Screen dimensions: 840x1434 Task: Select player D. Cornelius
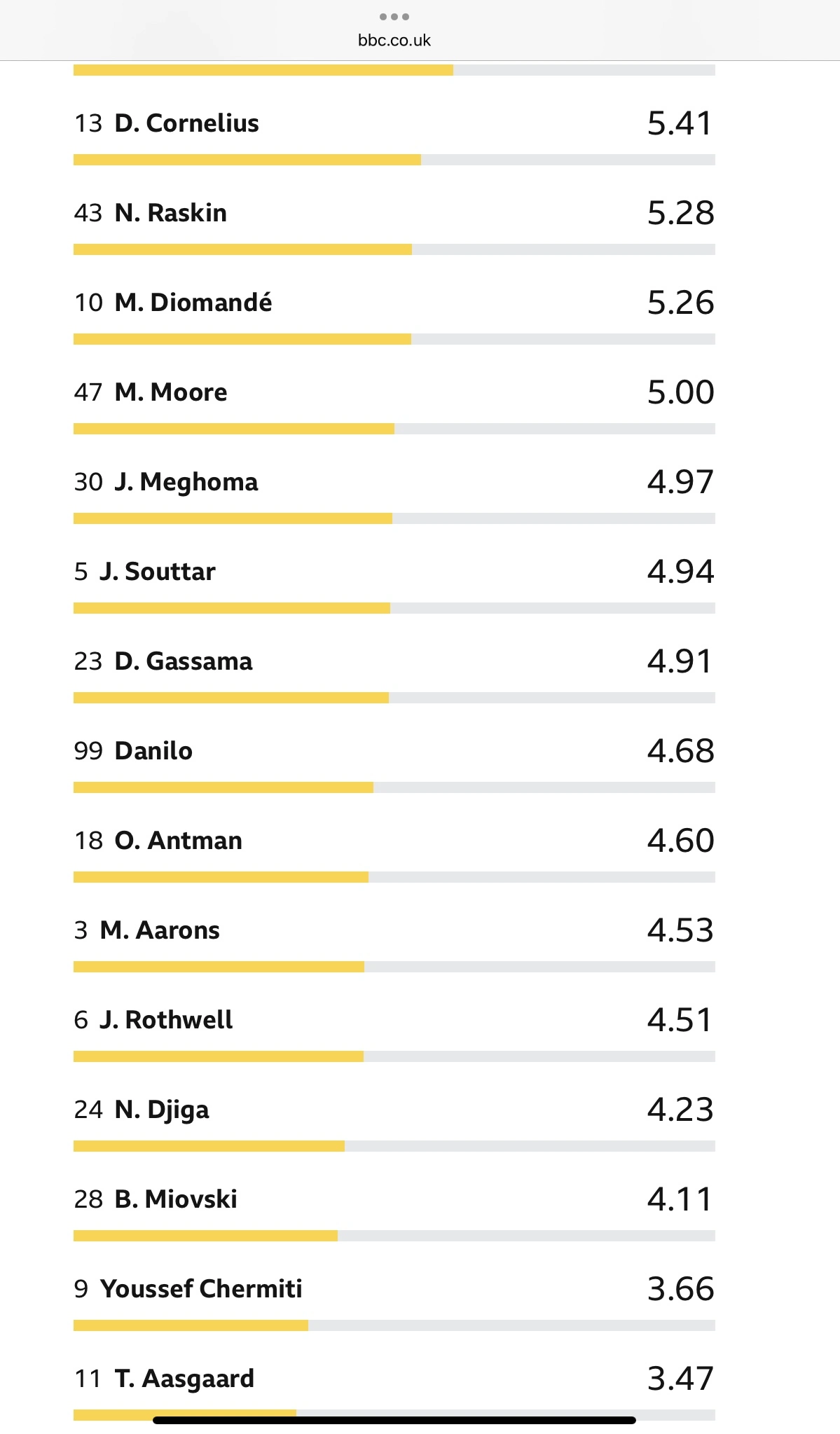186,123
